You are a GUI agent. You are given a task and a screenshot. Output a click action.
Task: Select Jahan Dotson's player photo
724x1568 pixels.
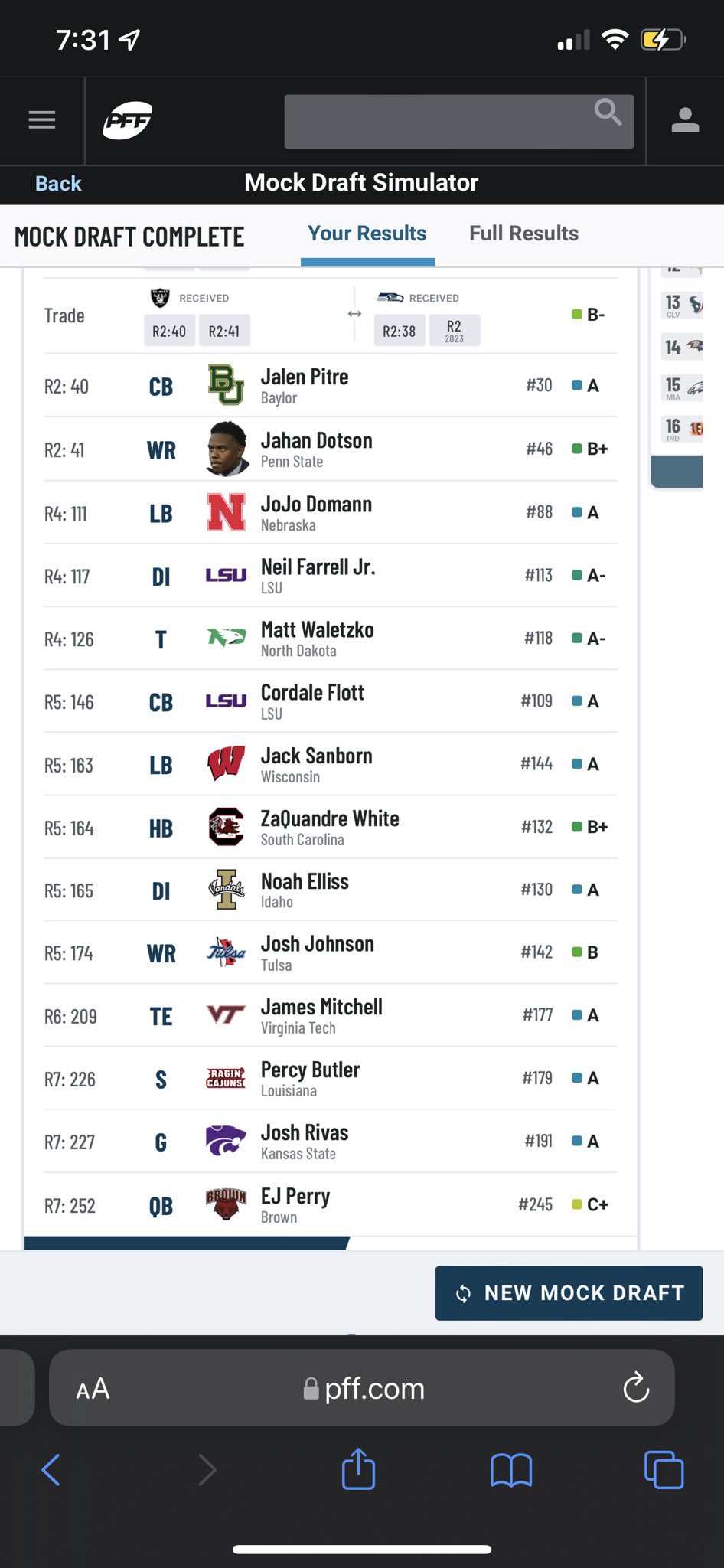[227, 449]
